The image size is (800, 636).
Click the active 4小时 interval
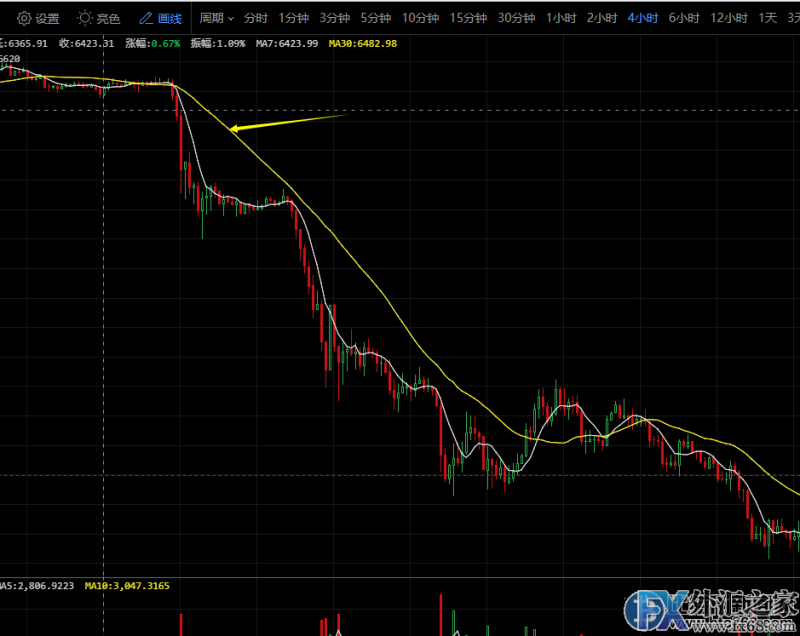(642, 18)
